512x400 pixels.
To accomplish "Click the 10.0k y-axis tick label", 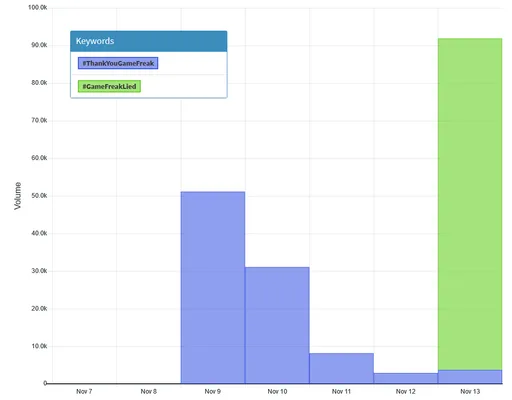I will coord(39,346).
